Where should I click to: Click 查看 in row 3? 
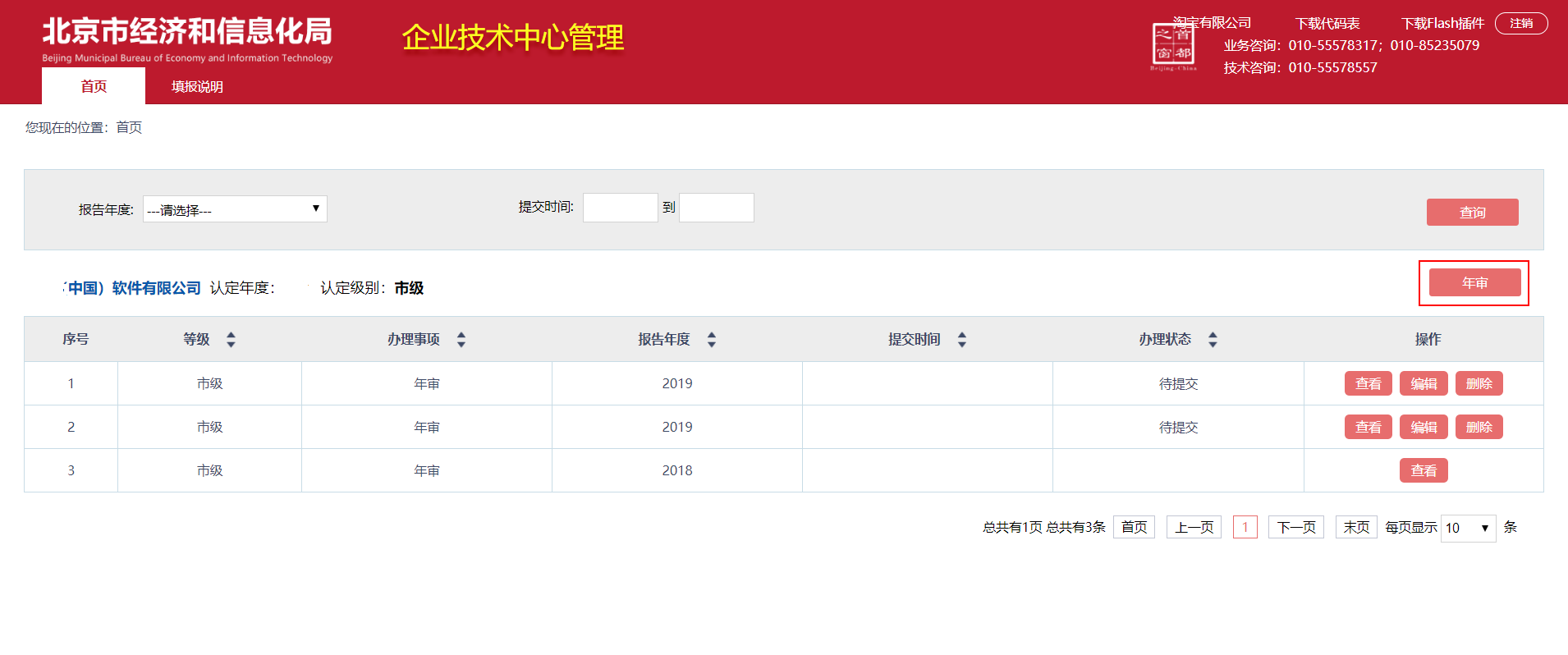click(1424, 470)
